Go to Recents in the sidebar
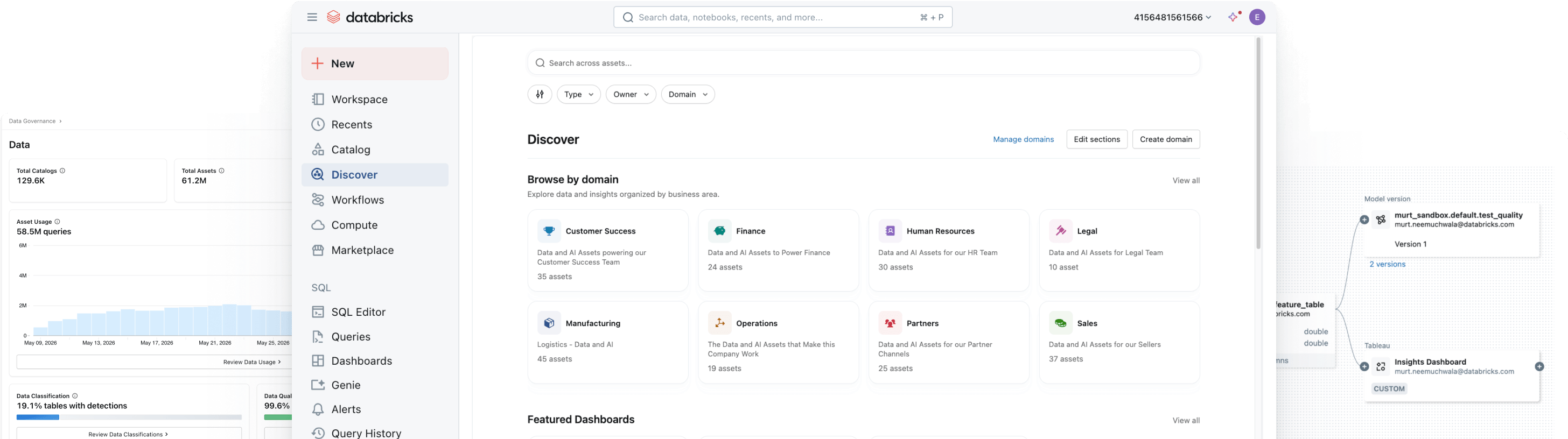The height and width of the screenshot is (439, 1568). [x=375, y=125]
